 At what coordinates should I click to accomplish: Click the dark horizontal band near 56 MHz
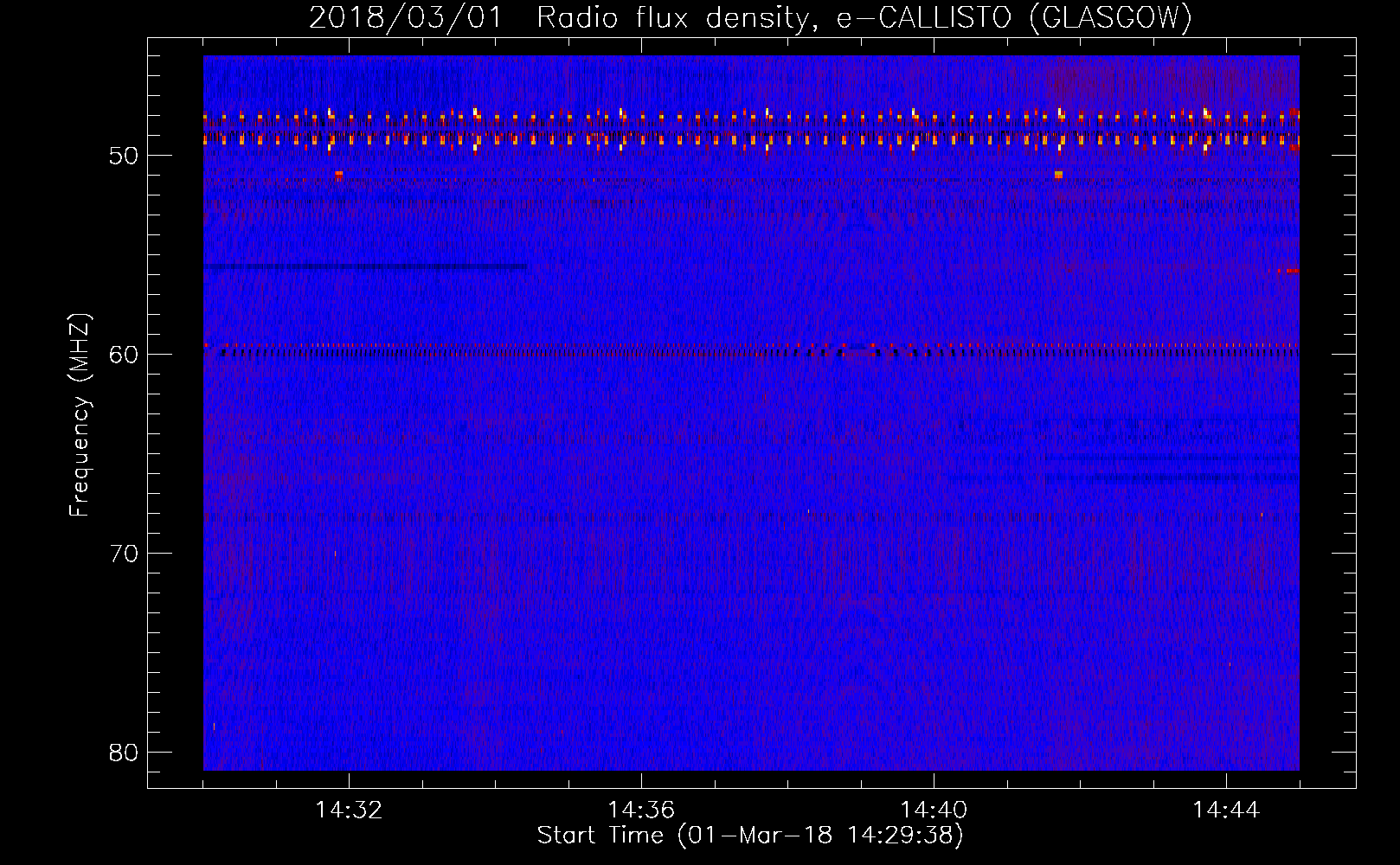coord(365,266)
